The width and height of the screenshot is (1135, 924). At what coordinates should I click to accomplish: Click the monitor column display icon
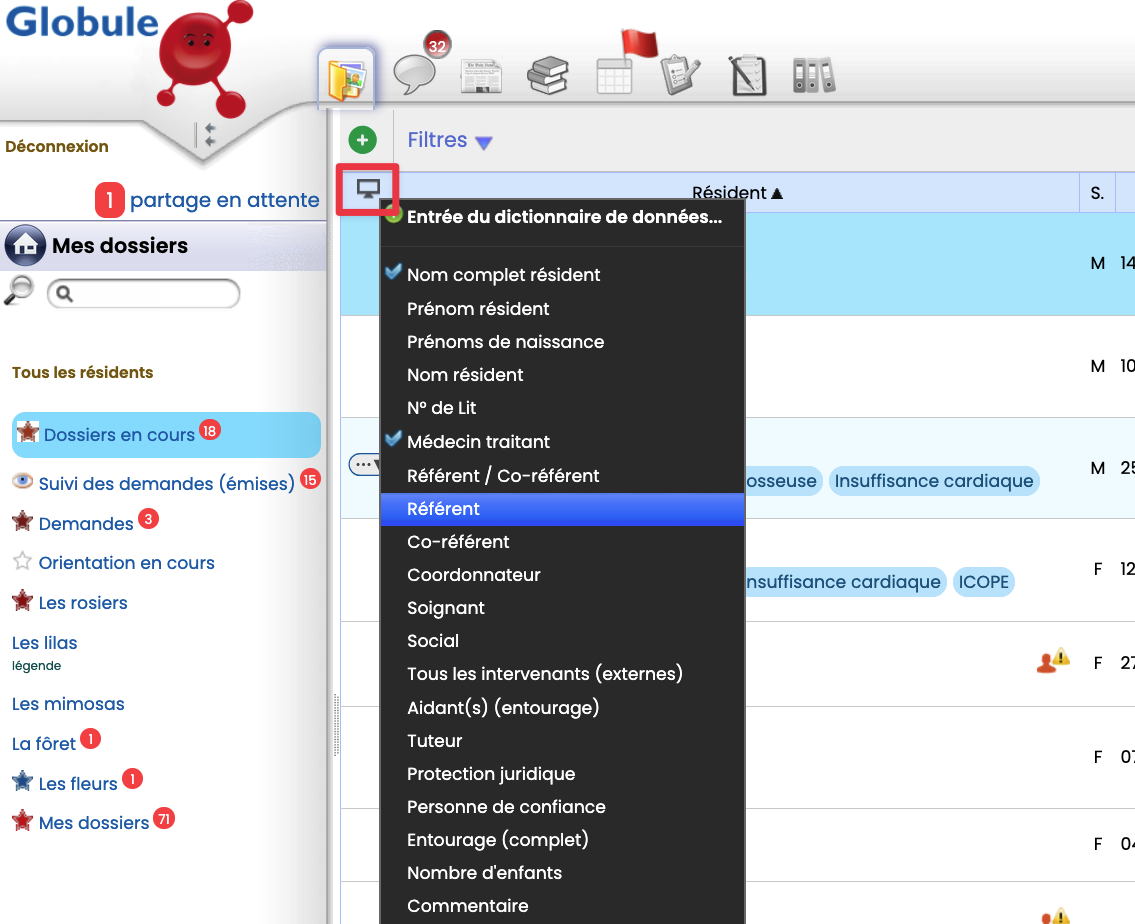368,189
